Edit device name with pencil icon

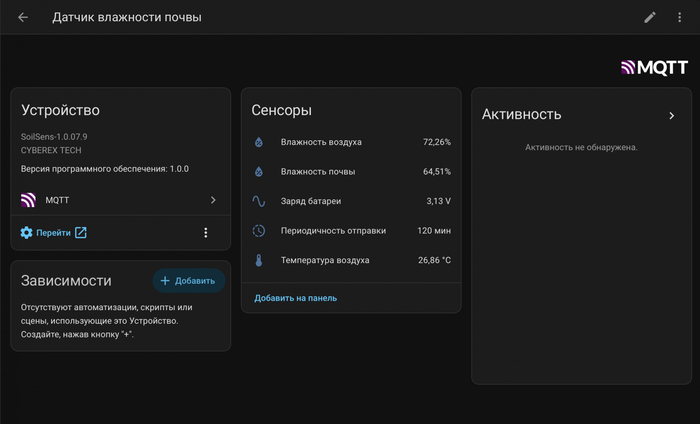pos(650,17)
